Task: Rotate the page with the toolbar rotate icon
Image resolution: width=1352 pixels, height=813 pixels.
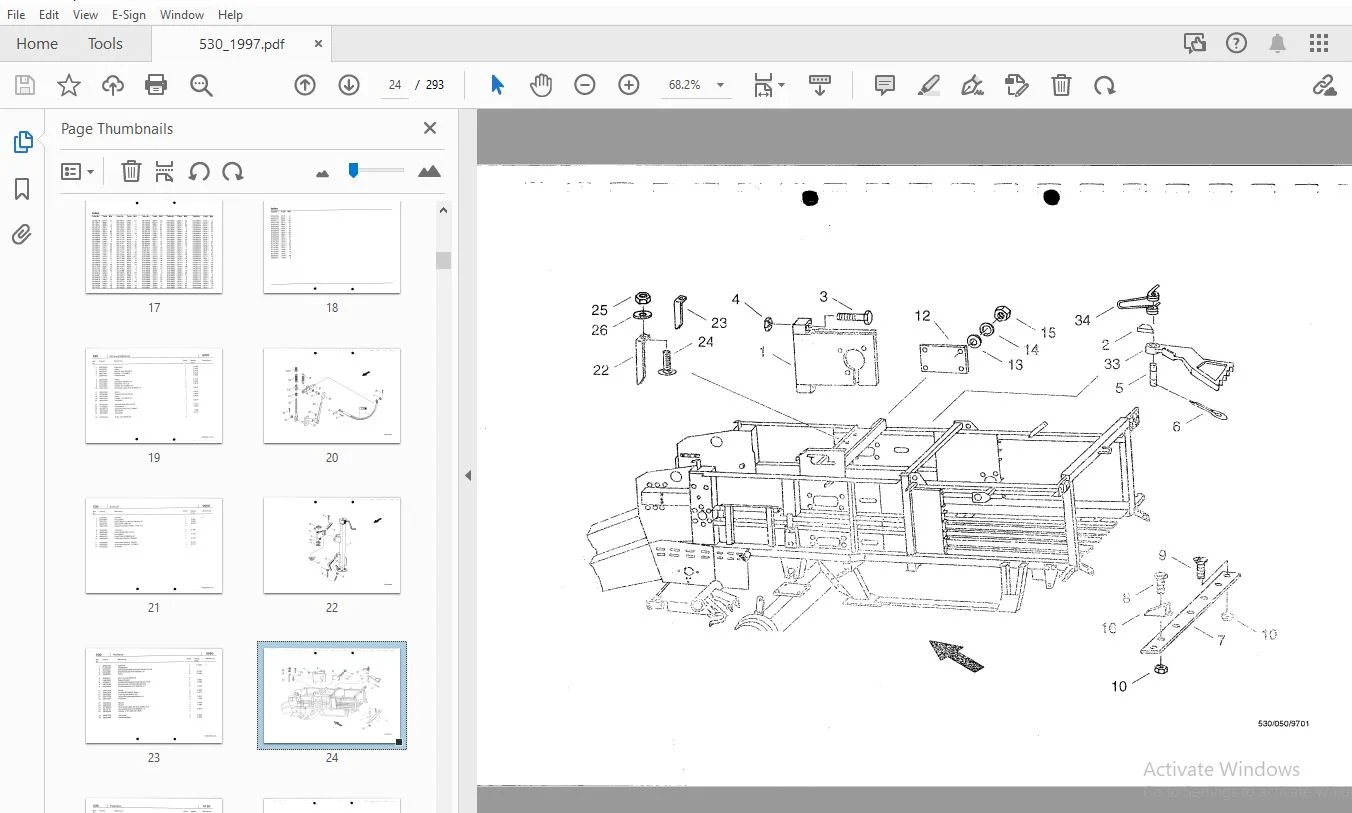Action: pyautogui.click(x=1105, y=85)
